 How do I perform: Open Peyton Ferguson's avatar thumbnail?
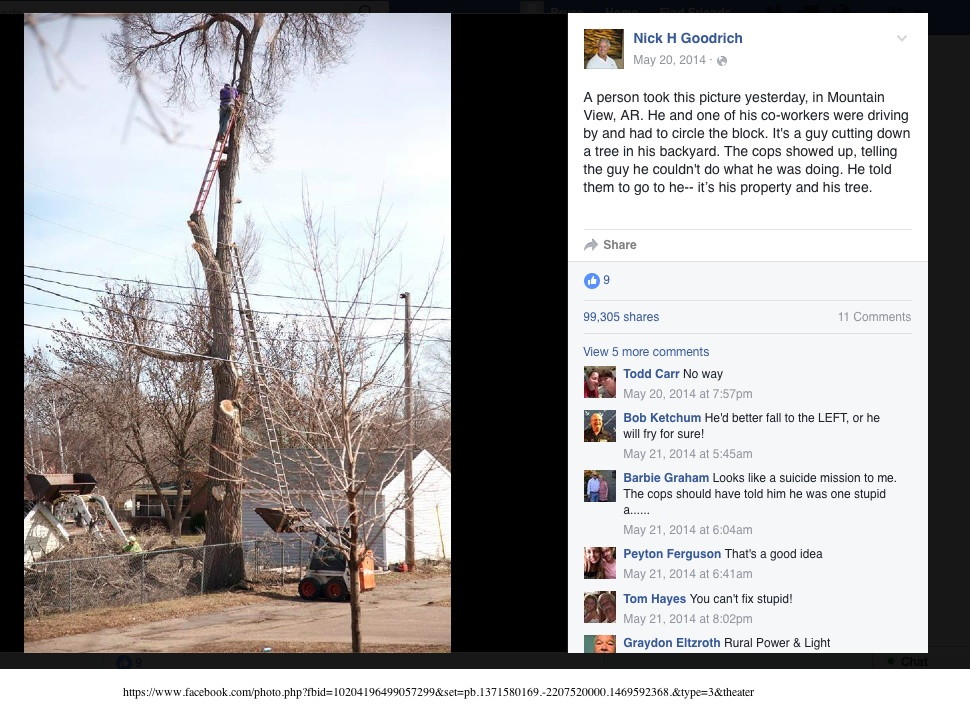[599, 562]
